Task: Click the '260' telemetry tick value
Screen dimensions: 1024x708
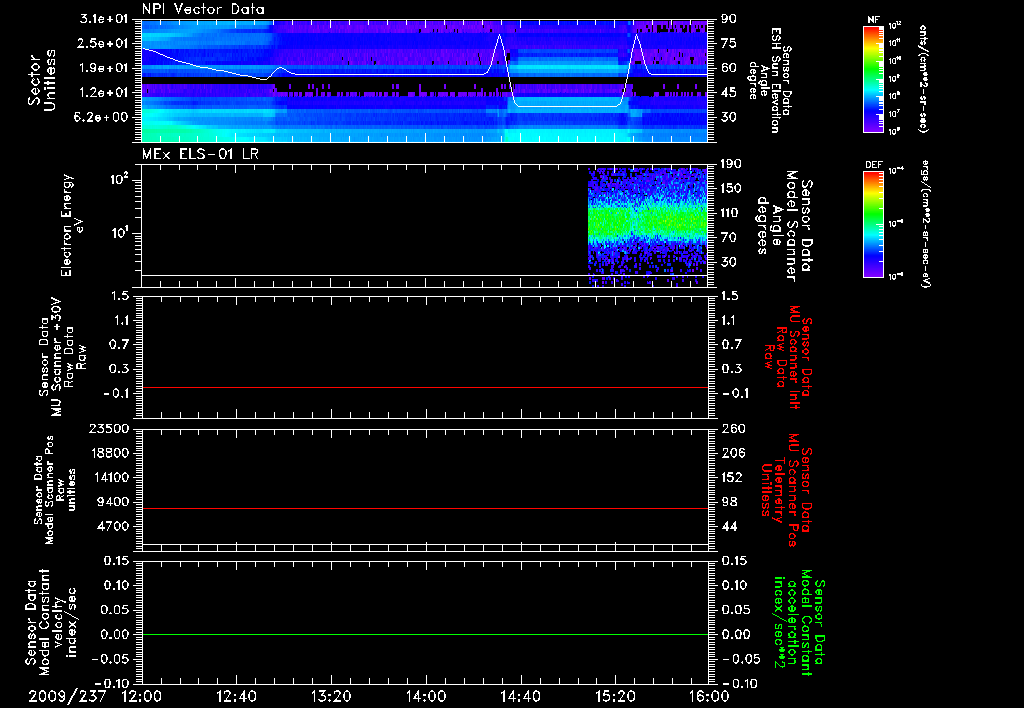Action: pyautogui.click(x=733, y=428)
